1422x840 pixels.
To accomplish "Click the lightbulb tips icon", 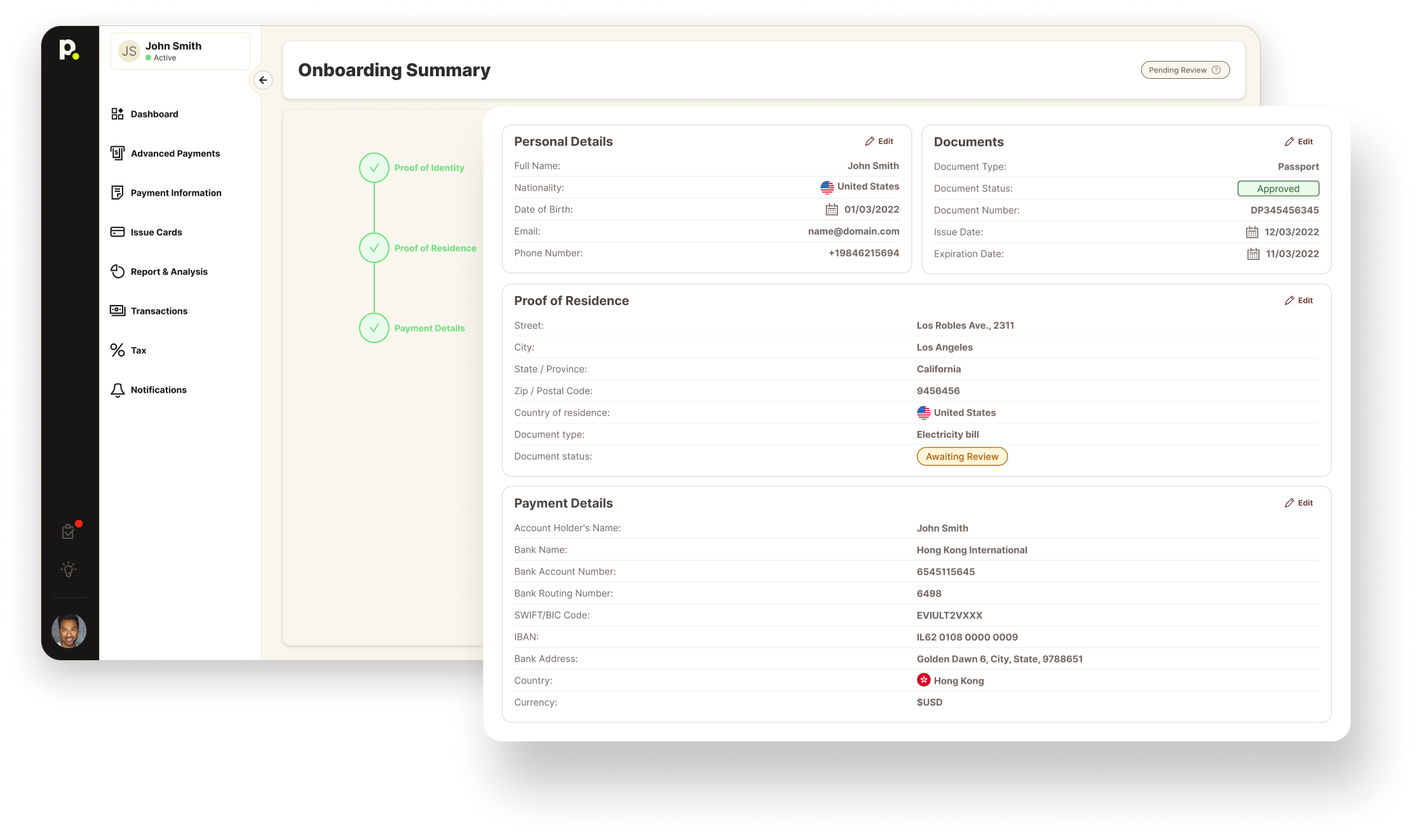I will tap(69, 569).
